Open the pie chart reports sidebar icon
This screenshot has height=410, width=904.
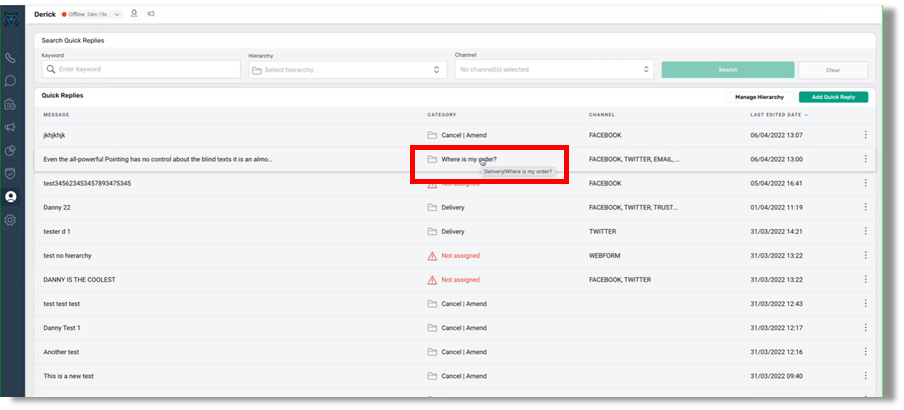point(10,150)
